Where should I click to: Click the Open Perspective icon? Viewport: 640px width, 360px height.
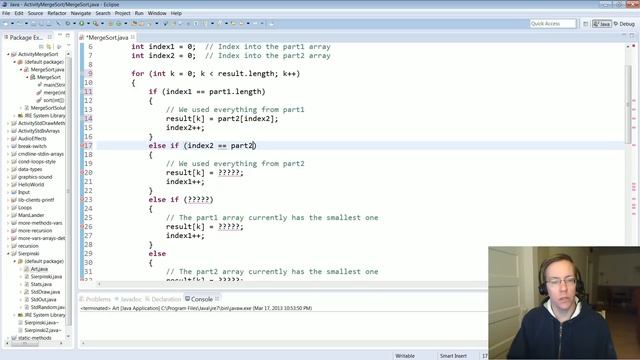pos(586,24)
